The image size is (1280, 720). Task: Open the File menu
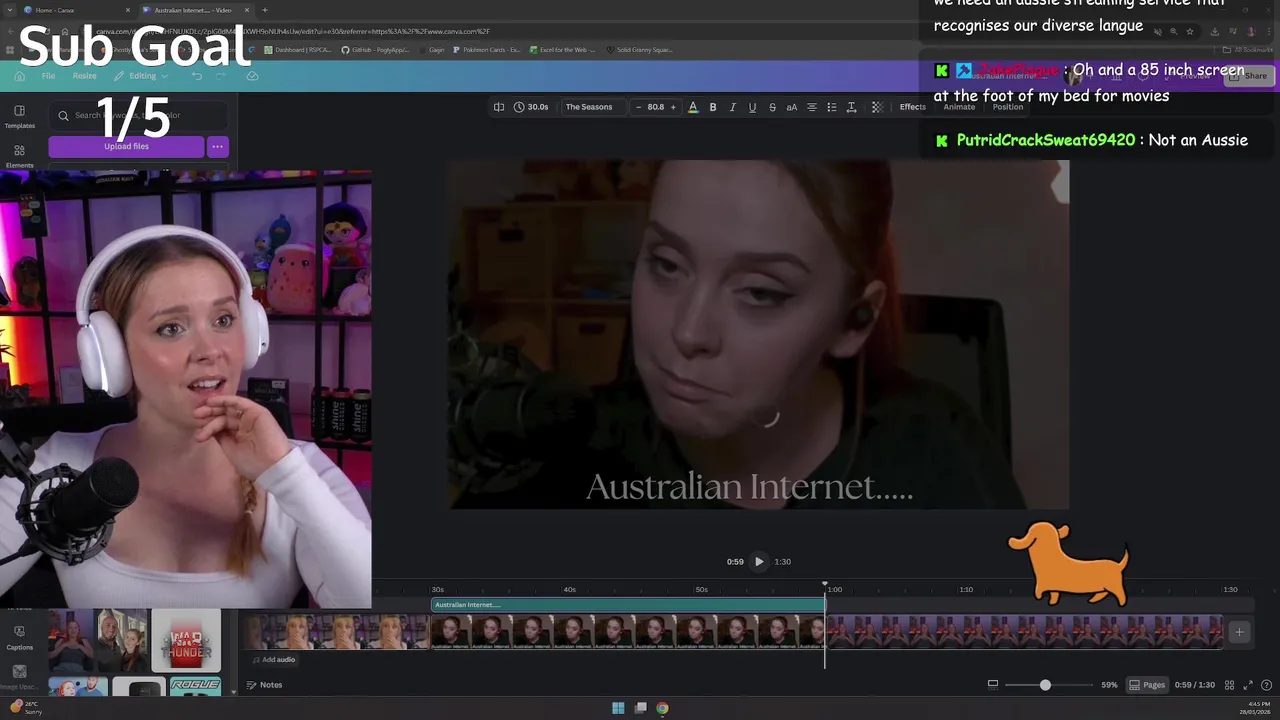[x=48, y=76]
